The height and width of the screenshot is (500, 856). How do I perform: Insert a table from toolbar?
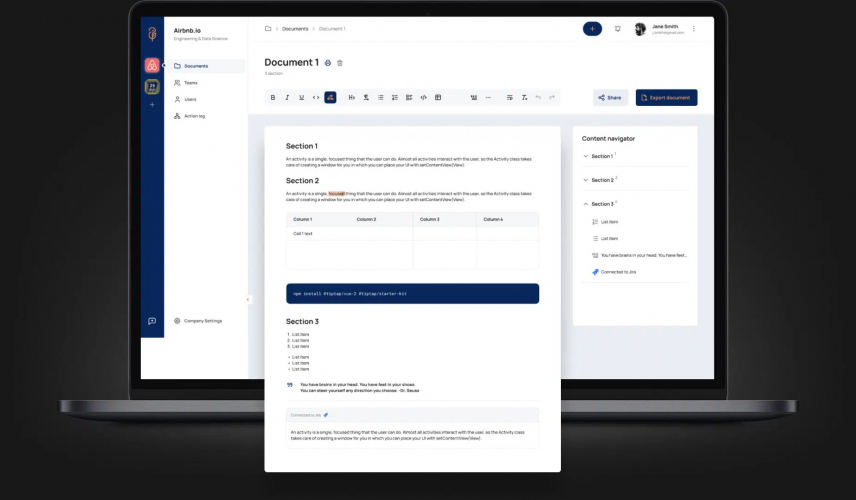[x=438, y=98]
